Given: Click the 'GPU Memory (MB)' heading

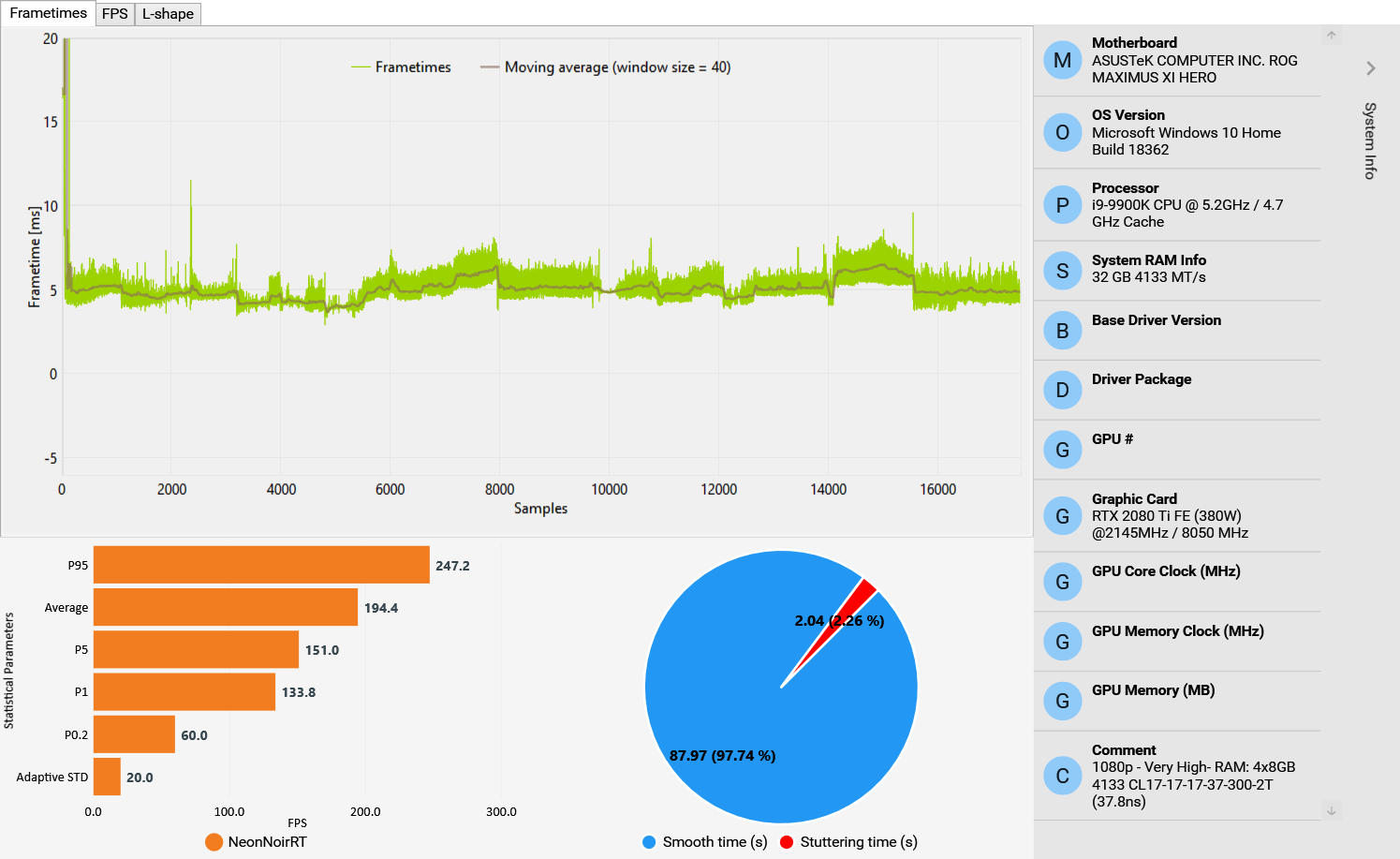Looking at the screenshot, I should click(x=1154, y=690).
